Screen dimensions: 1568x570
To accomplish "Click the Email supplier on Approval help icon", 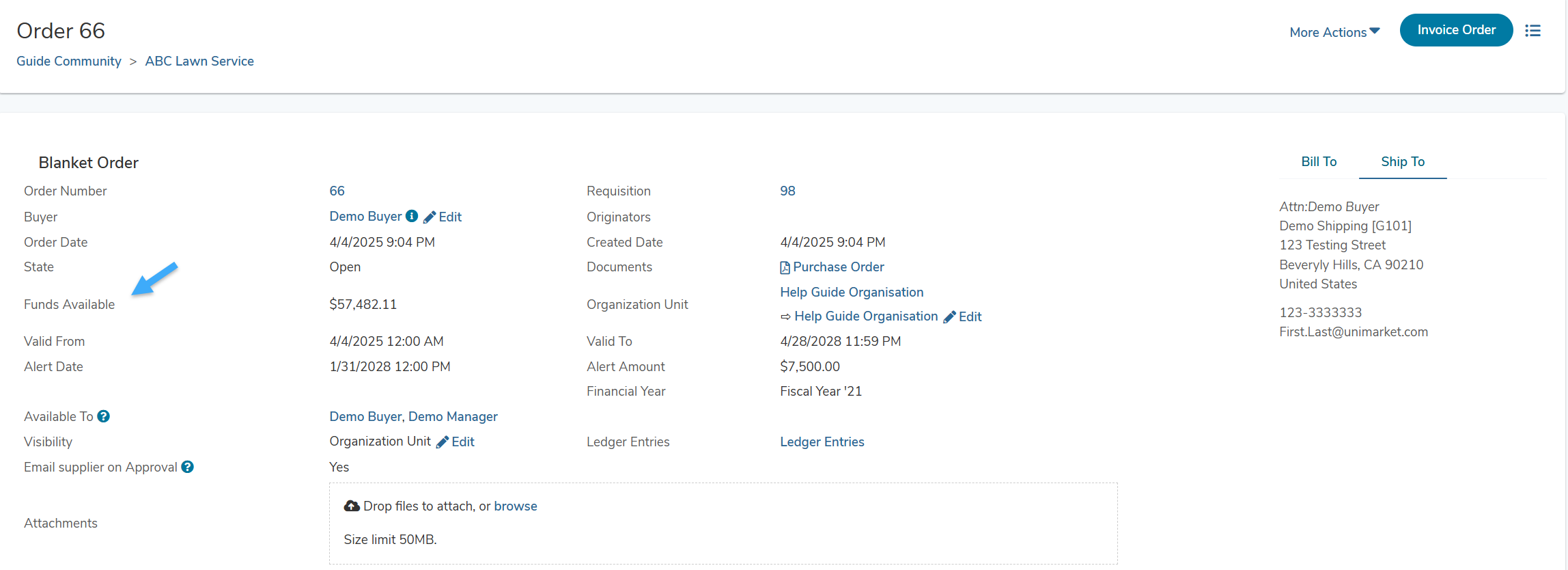I will coord(187,467).
